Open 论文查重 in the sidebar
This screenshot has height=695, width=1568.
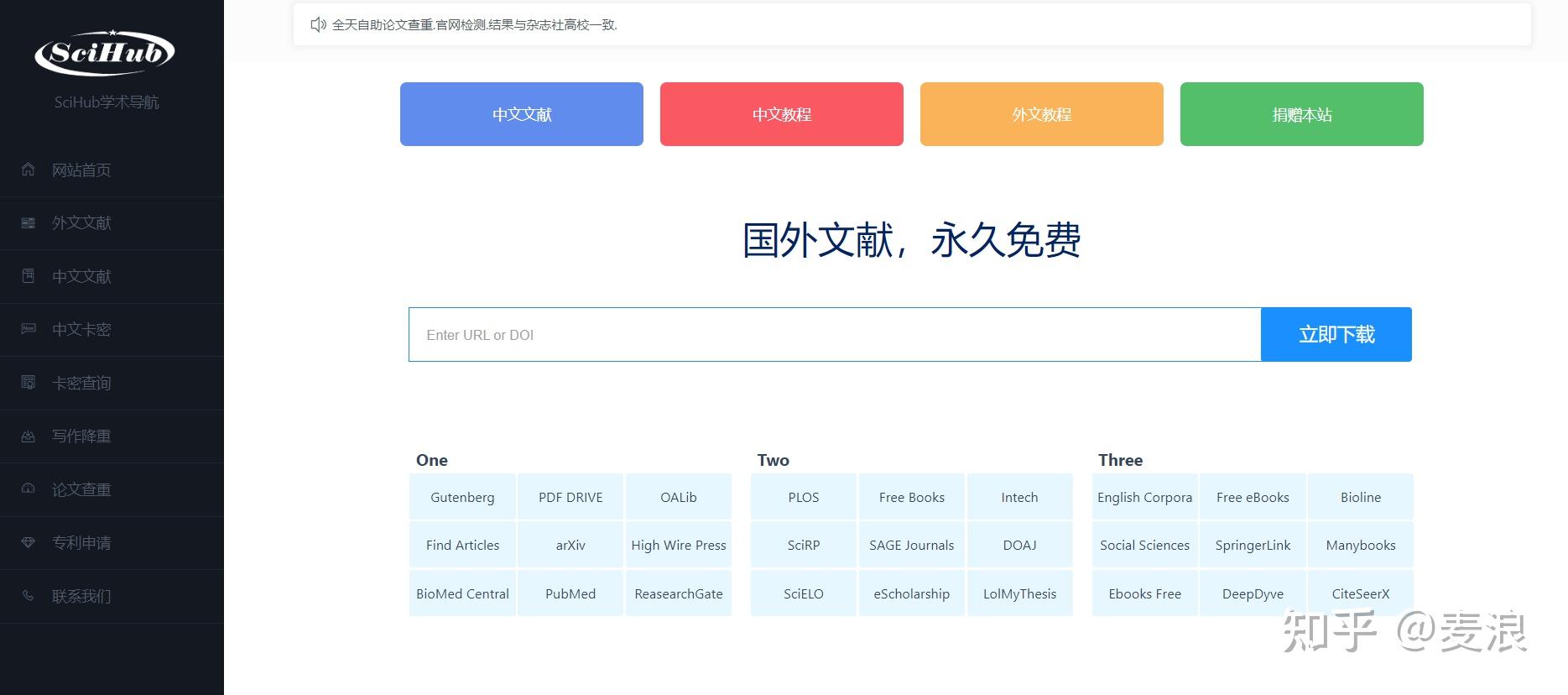coord(112,490)
